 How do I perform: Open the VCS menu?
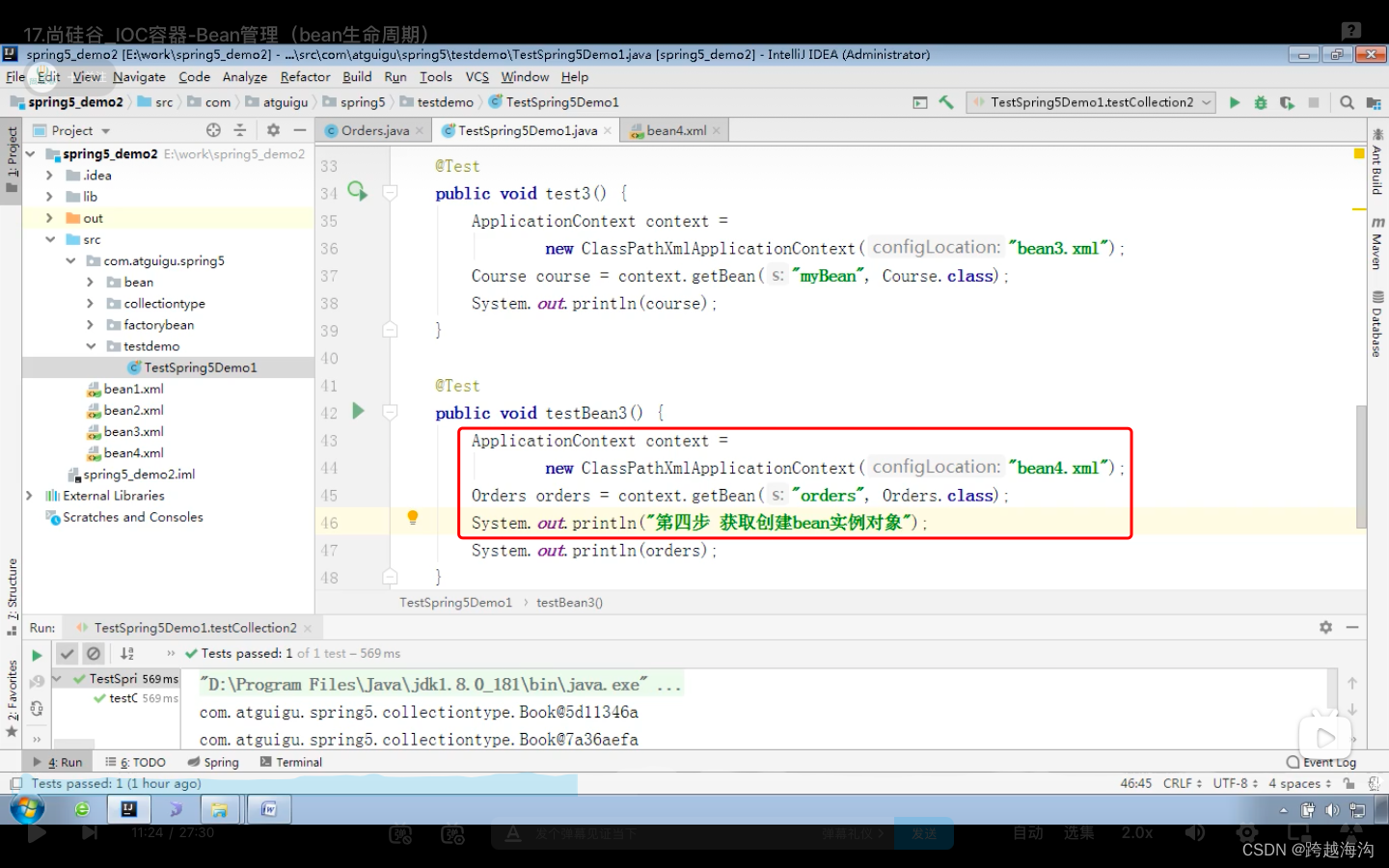point(477,77)
